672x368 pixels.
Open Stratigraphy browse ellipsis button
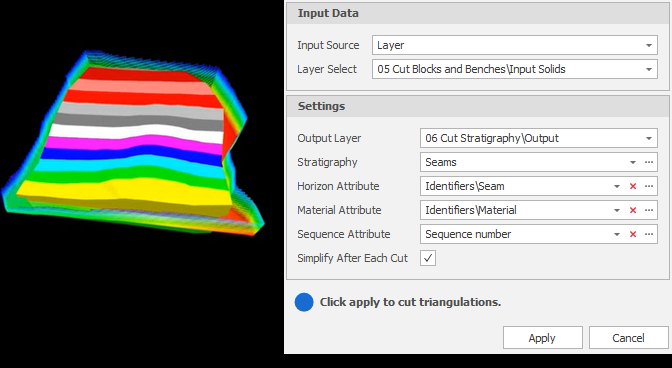coord(649,162)
